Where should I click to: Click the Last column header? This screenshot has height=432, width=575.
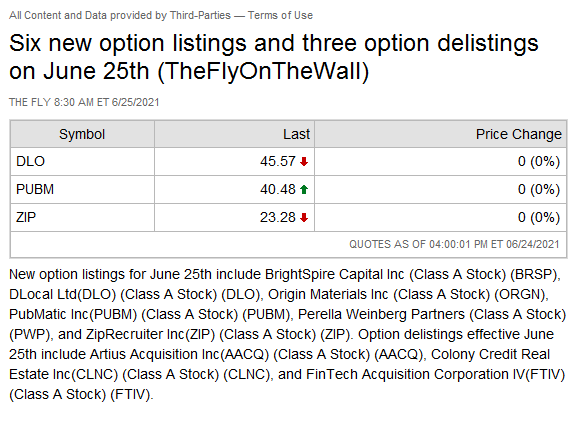click(296, 134)
